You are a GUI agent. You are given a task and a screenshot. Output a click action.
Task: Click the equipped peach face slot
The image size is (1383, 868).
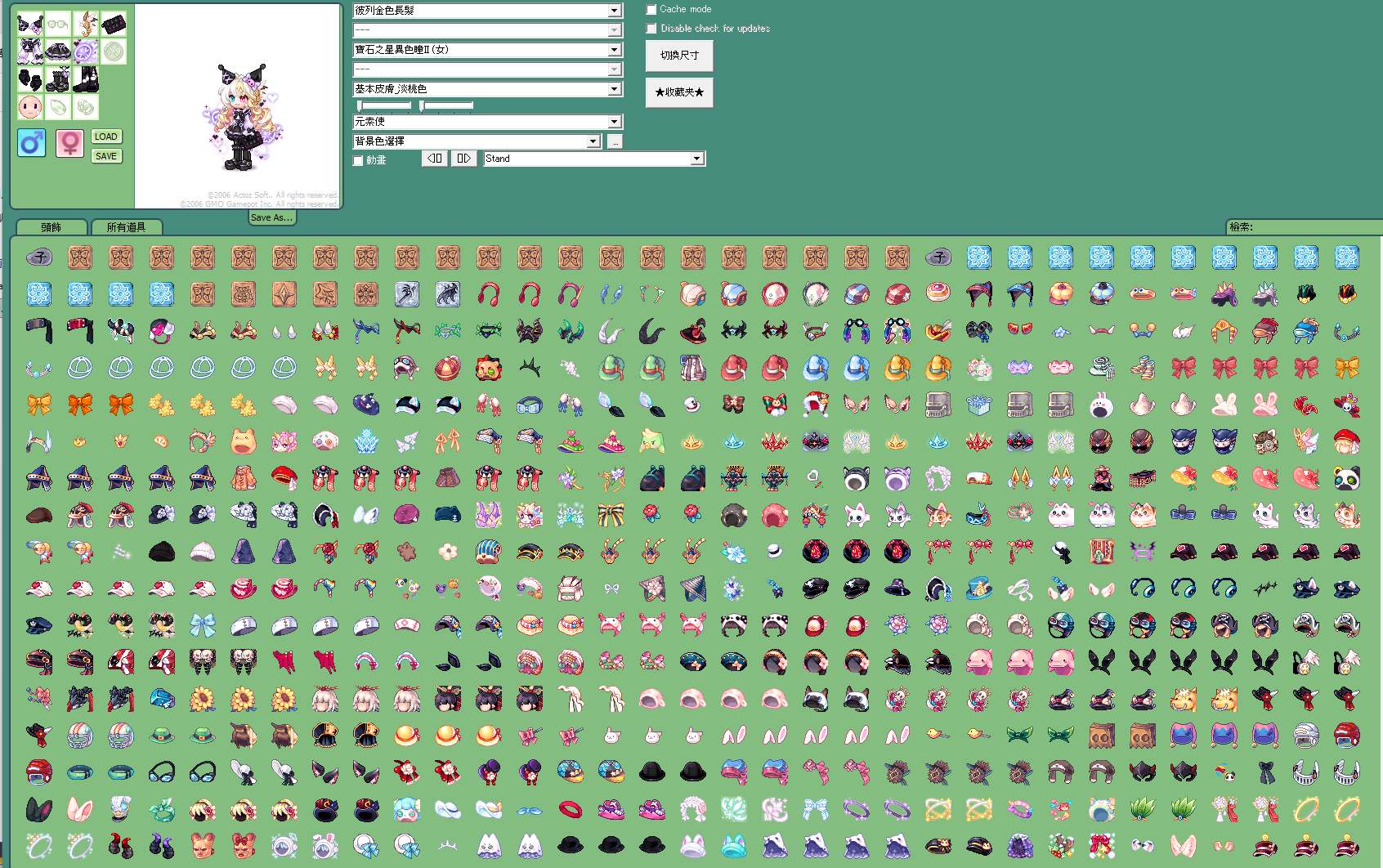pyautogui.click(x=30, y=106)
